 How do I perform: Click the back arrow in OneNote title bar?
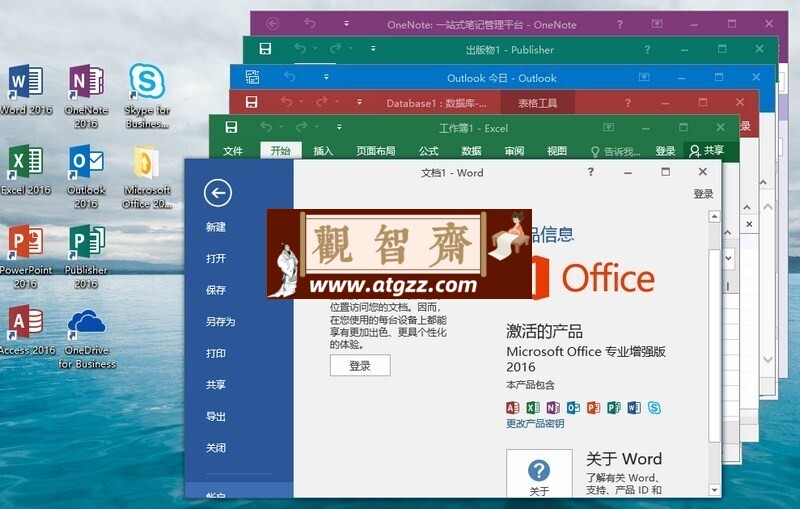tap(272, 24)
